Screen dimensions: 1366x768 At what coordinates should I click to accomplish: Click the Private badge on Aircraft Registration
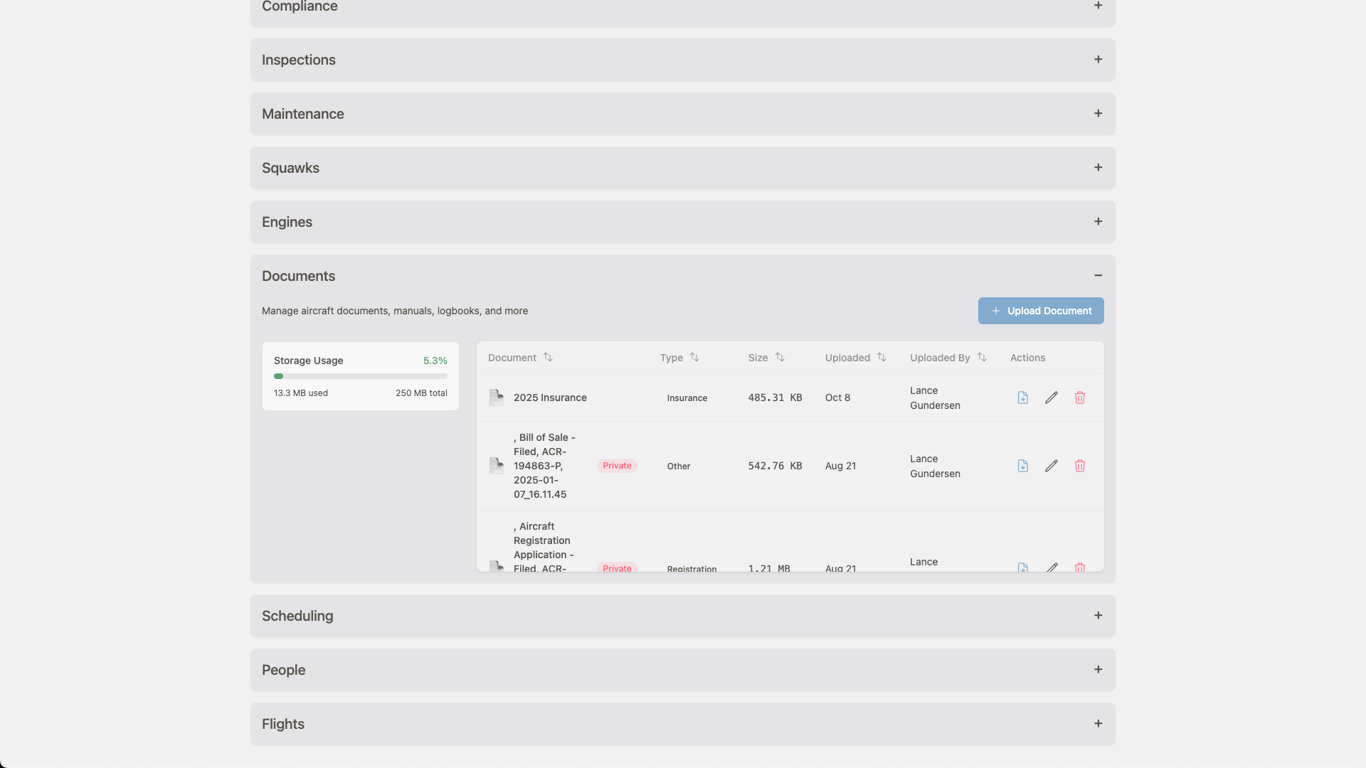617,567
